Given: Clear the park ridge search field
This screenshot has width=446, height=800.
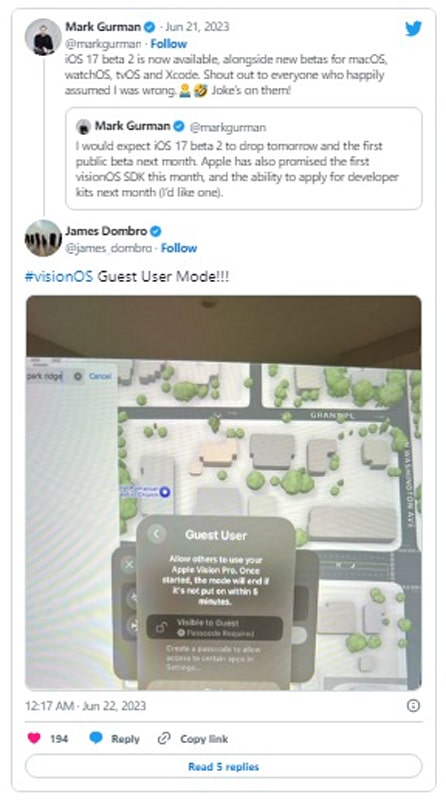Looking at the screenshot, I should [78, 377].
